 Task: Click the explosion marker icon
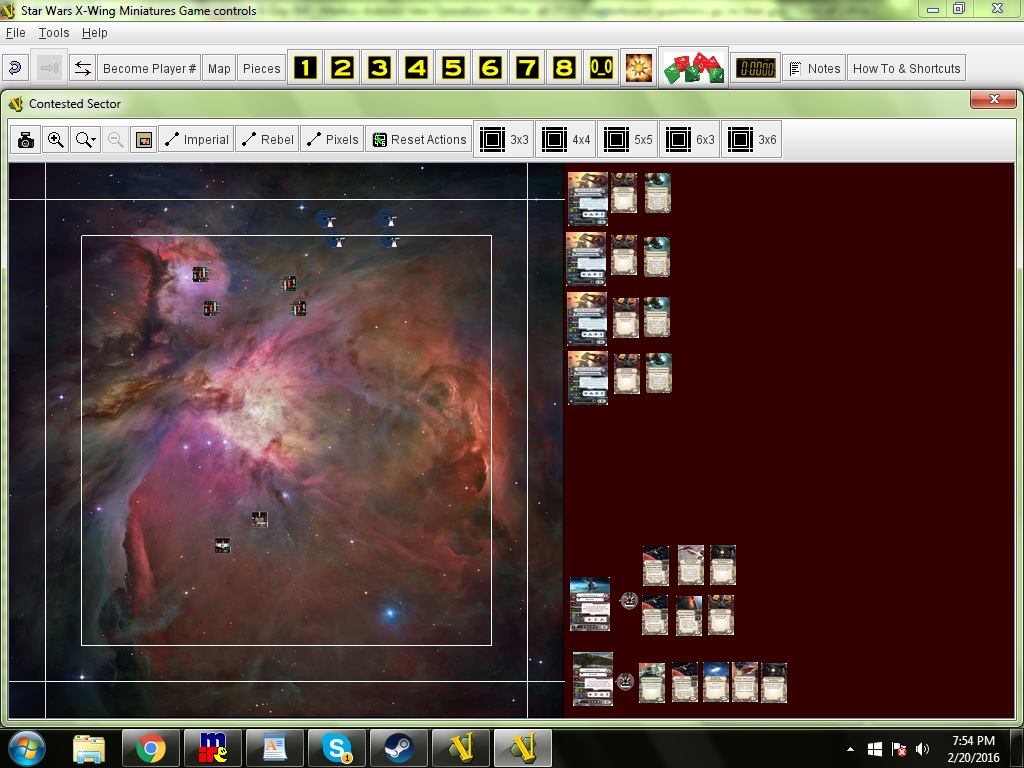point(638,69)
